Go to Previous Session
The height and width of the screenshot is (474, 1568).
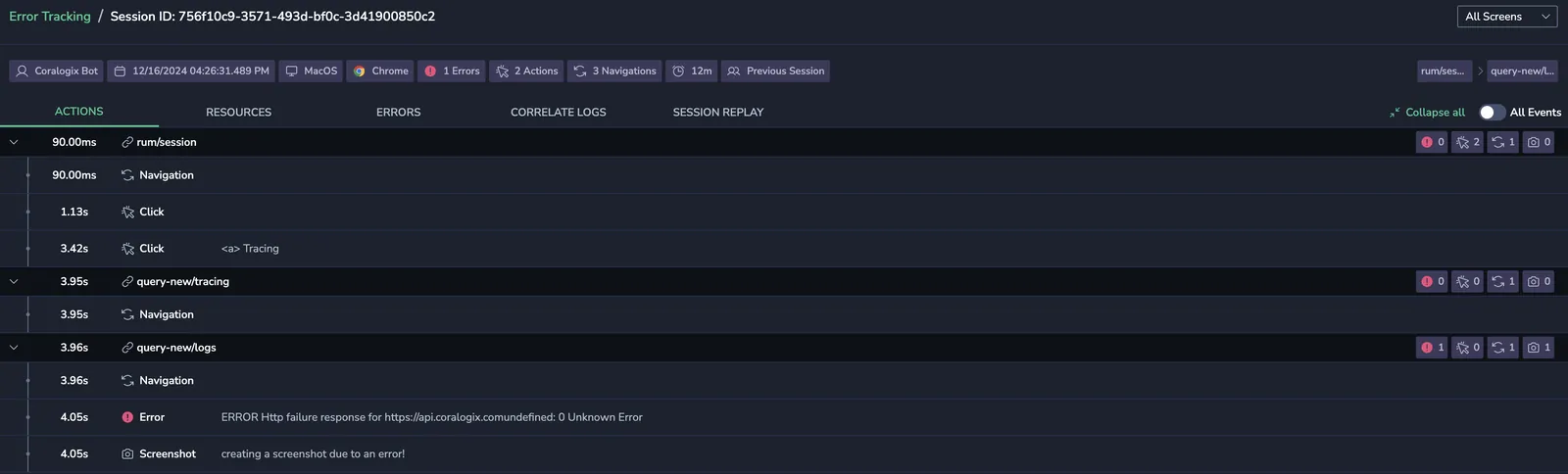coord(775,71)
